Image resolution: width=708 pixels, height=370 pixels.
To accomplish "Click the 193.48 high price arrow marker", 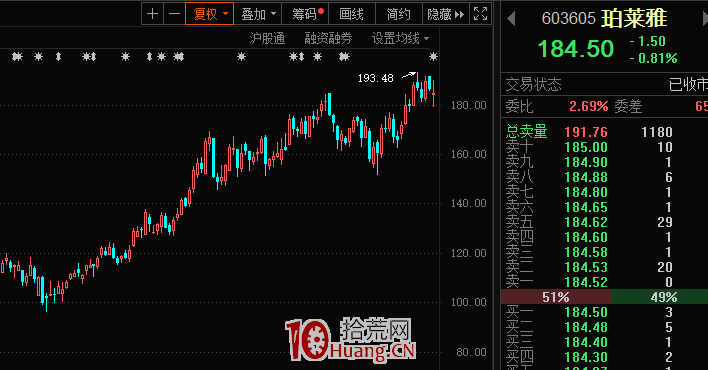I will (409, 75).
